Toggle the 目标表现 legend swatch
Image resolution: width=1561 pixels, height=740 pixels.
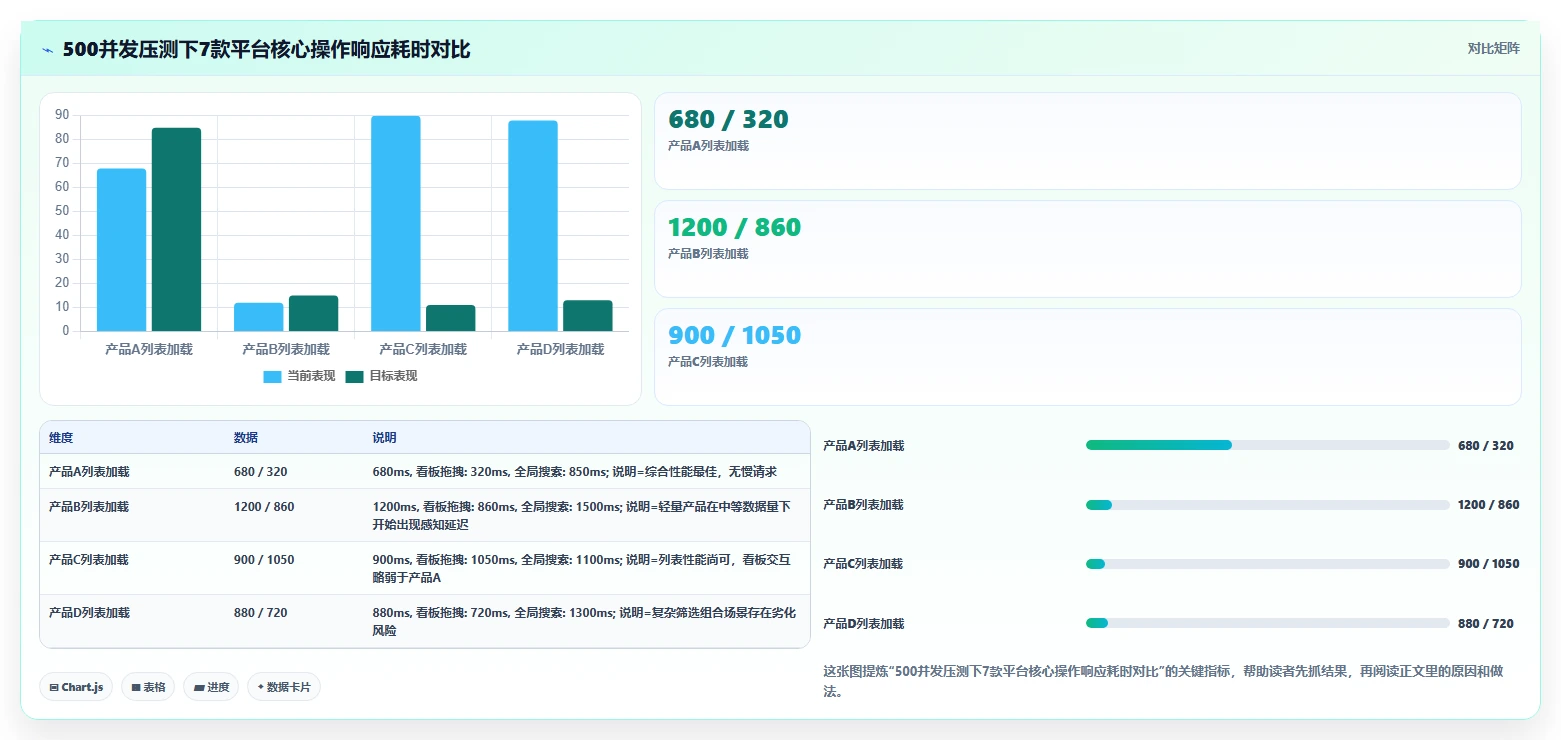click(x=355, y=376)
